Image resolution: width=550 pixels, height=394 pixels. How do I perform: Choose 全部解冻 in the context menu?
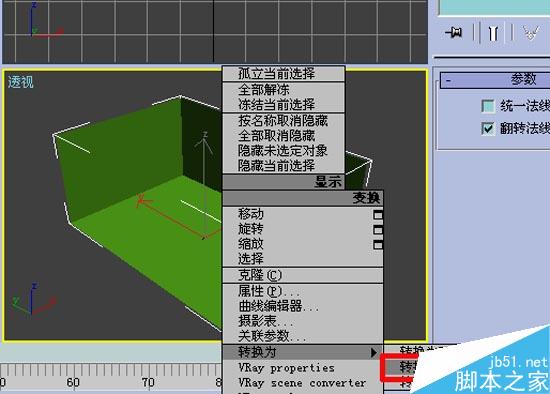(x=283, y=90)
